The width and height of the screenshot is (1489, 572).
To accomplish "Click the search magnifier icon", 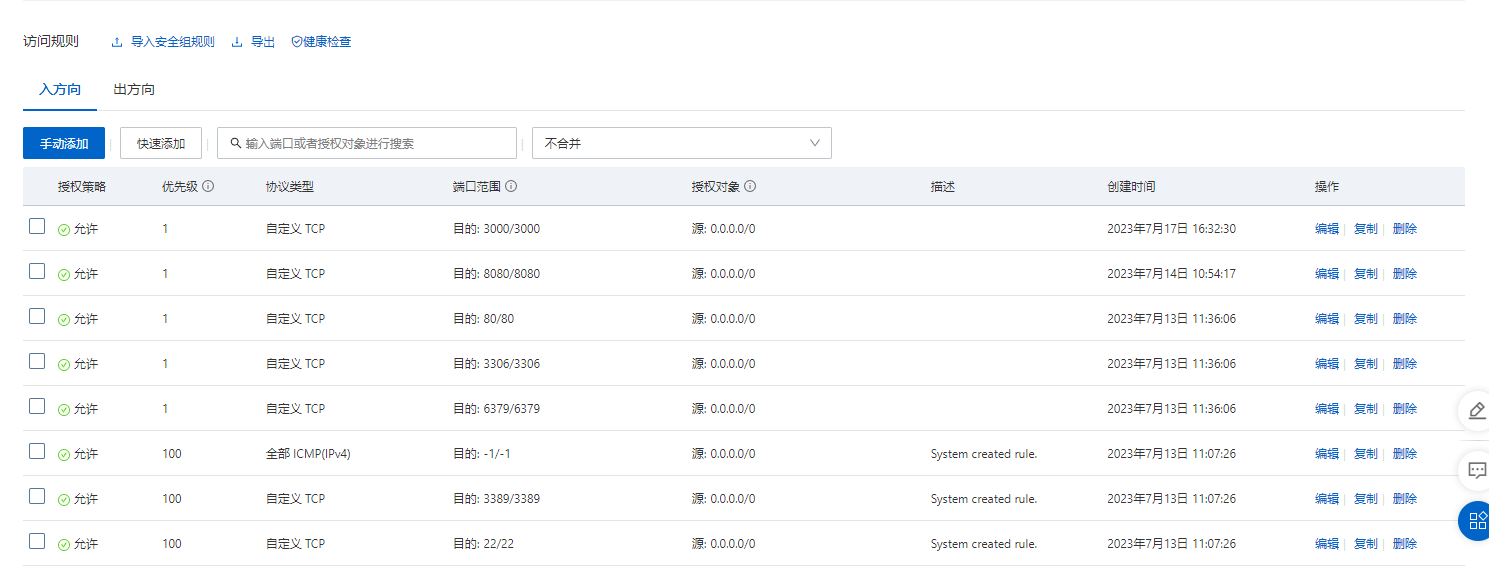I will [x=236, y=143].
